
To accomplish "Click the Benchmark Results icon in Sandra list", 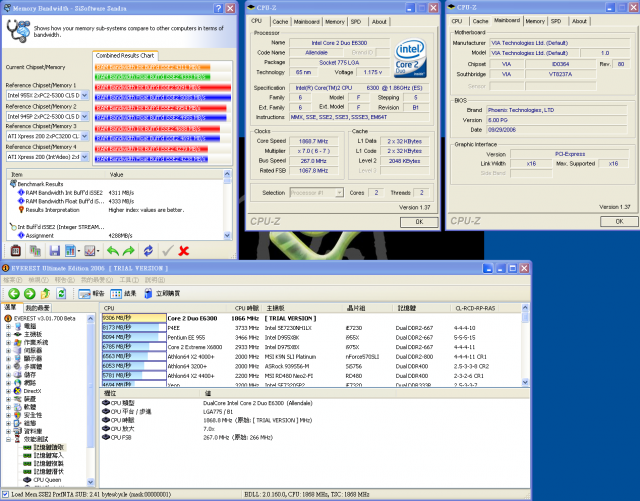I will point(13,184).
